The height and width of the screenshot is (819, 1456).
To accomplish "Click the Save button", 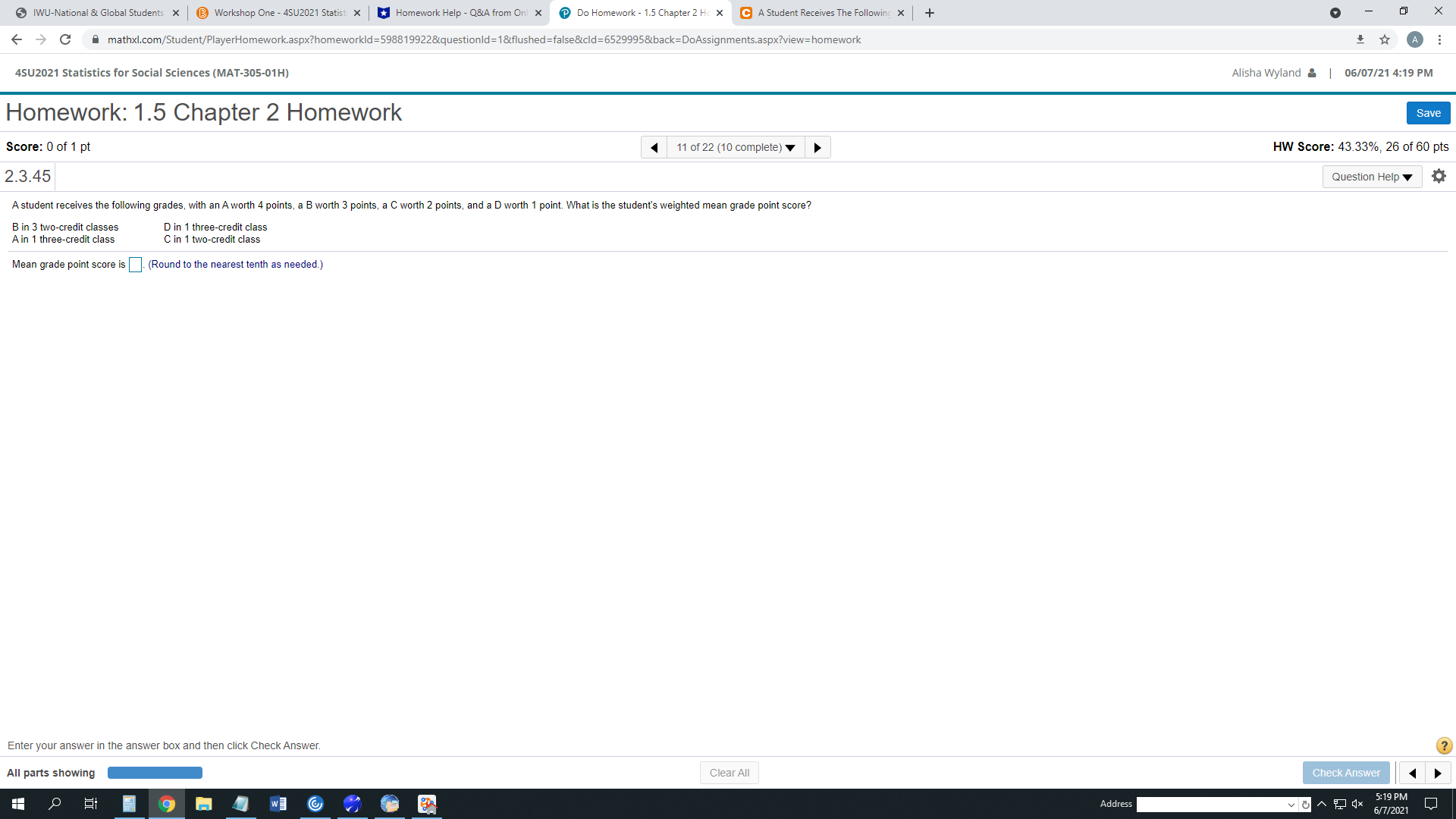I will (1428, 113).
